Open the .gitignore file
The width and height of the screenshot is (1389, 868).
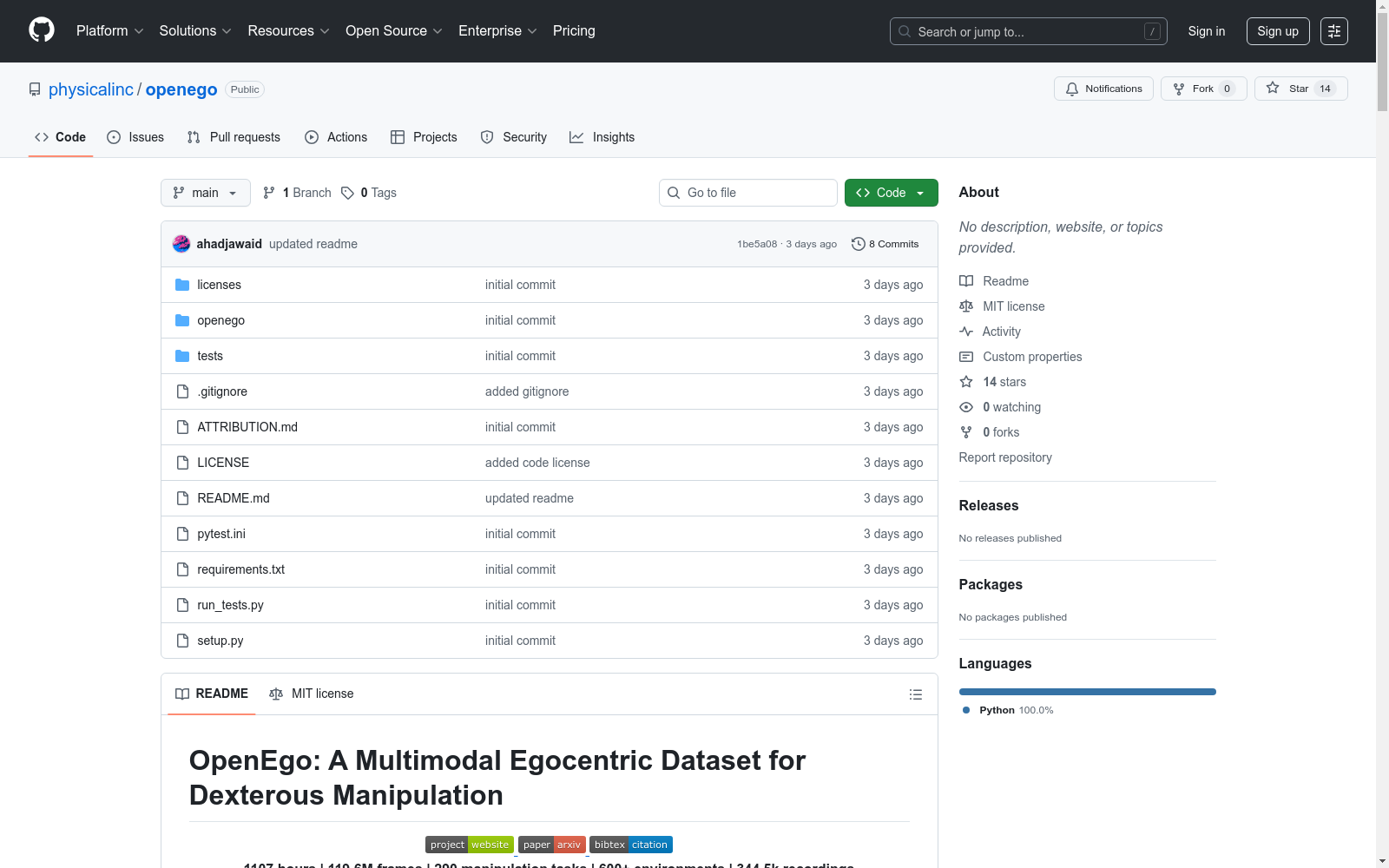(x=222, y=391)
